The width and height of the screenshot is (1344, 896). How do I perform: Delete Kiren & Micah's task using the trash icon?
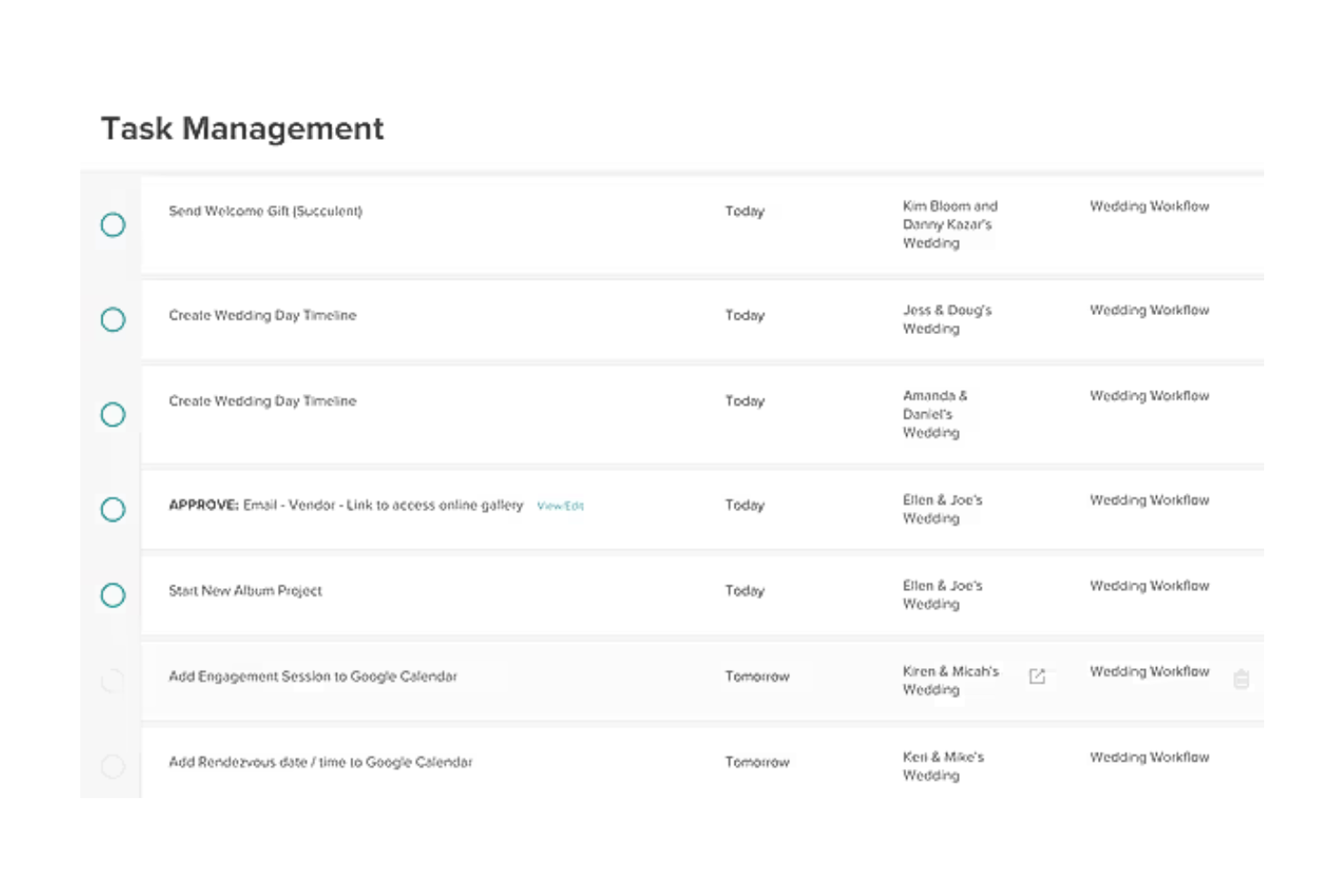[x=1241, y=679]
